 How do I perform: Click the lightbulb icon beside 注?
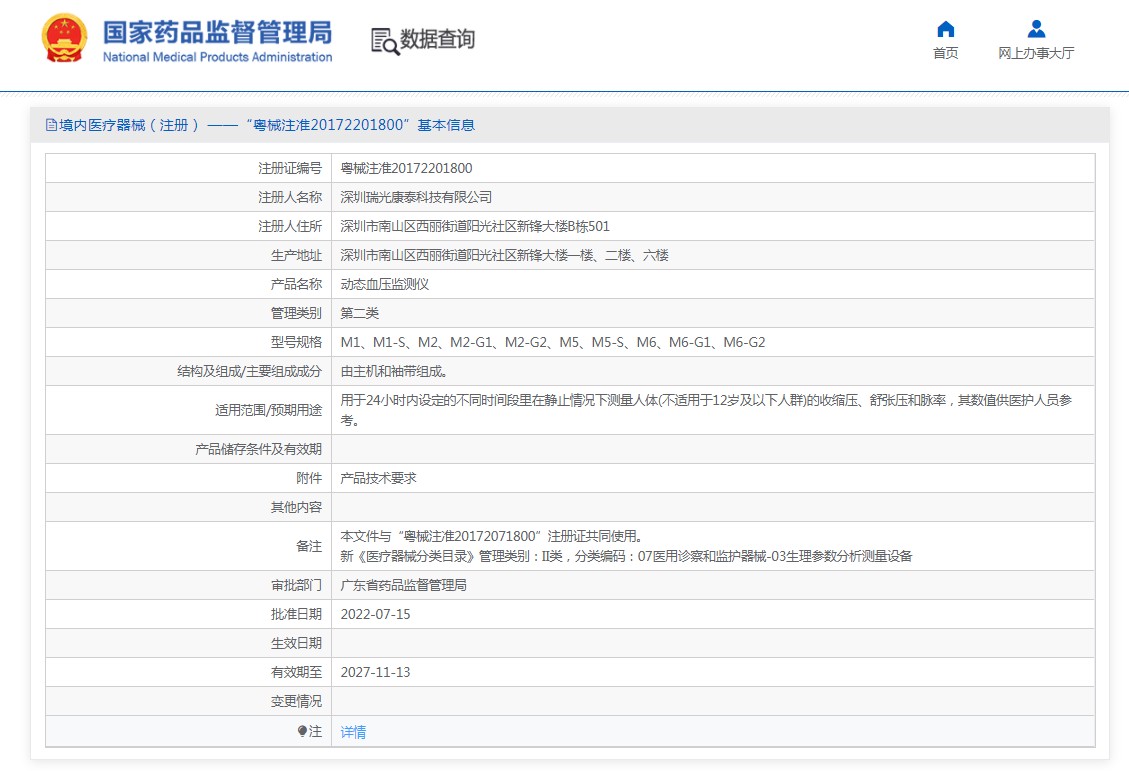point(302,731)
